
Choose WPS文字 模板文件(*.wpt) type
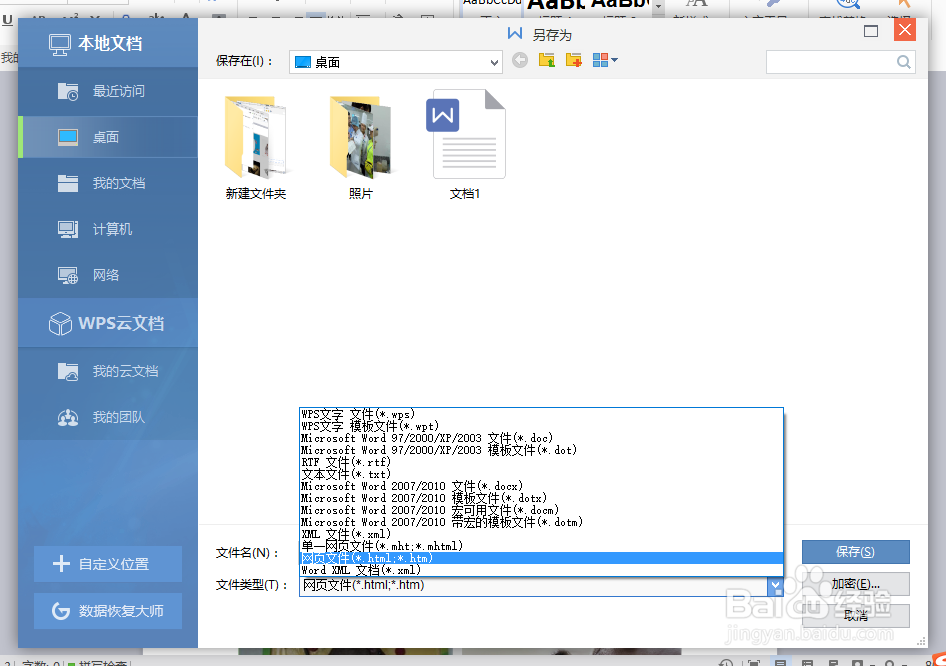tap(541, 426)
